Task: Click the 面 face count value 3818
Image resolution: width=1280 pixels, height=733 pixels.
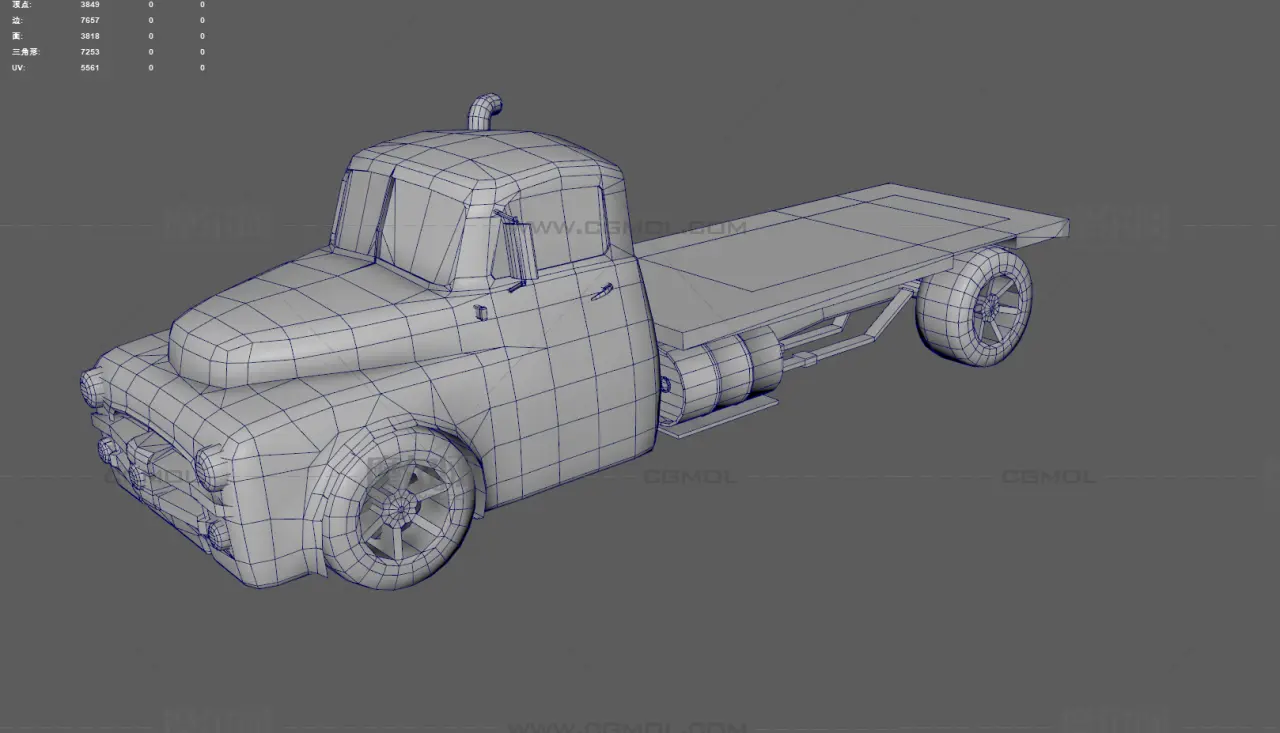Action: pyautogui.click(x=90, y=36)
